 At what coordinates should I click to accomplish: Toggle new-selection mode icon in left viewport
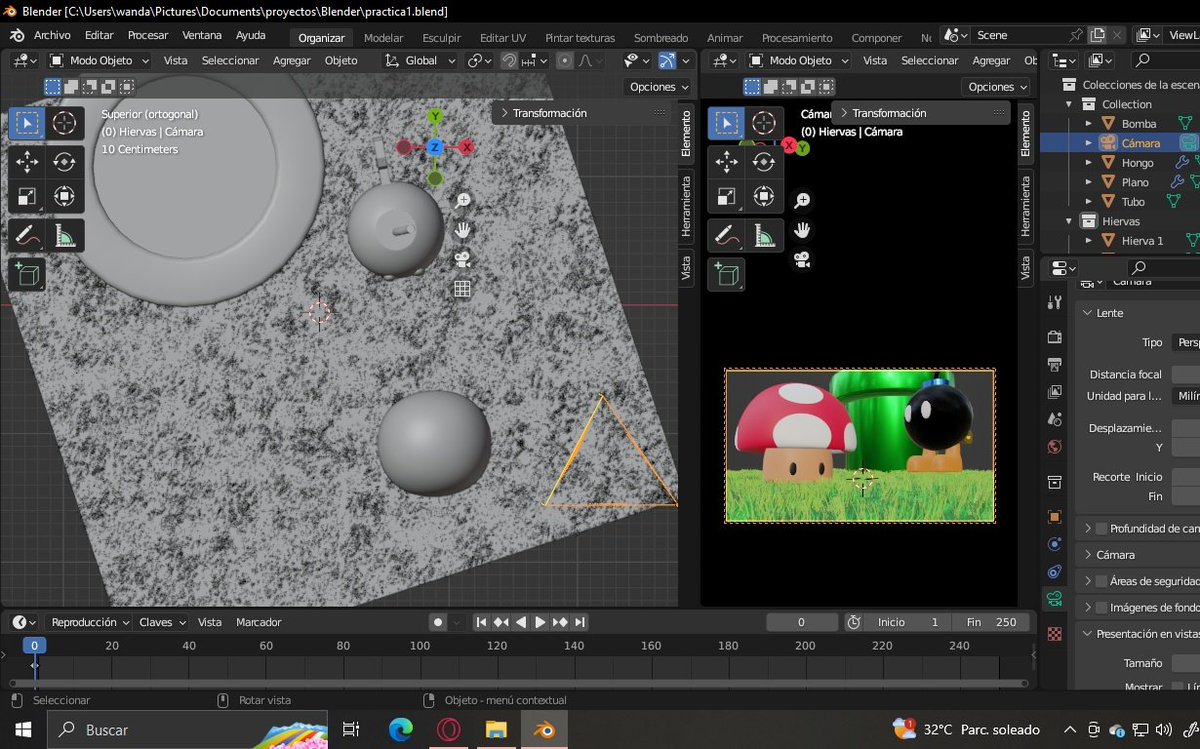click(x=52, y=87)
